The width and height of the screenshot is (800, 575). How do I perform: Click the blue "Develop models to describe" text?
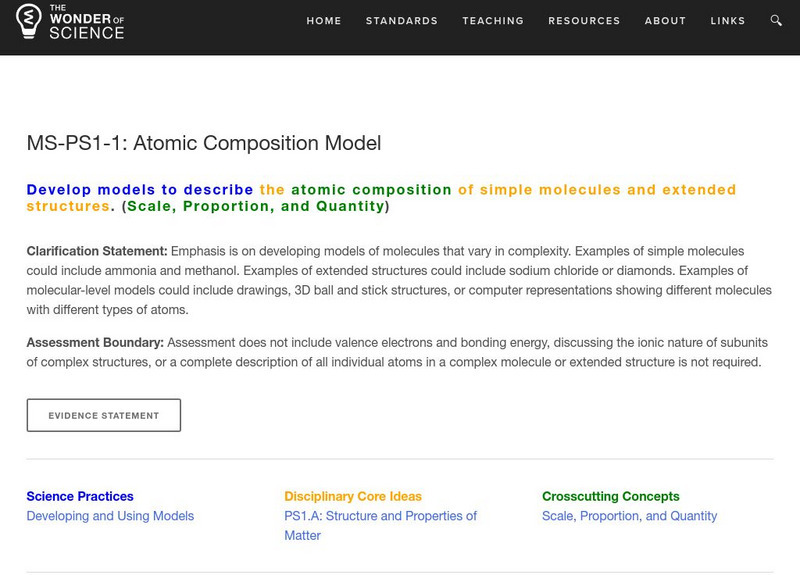pyautogui.click(x=140, y=189)
